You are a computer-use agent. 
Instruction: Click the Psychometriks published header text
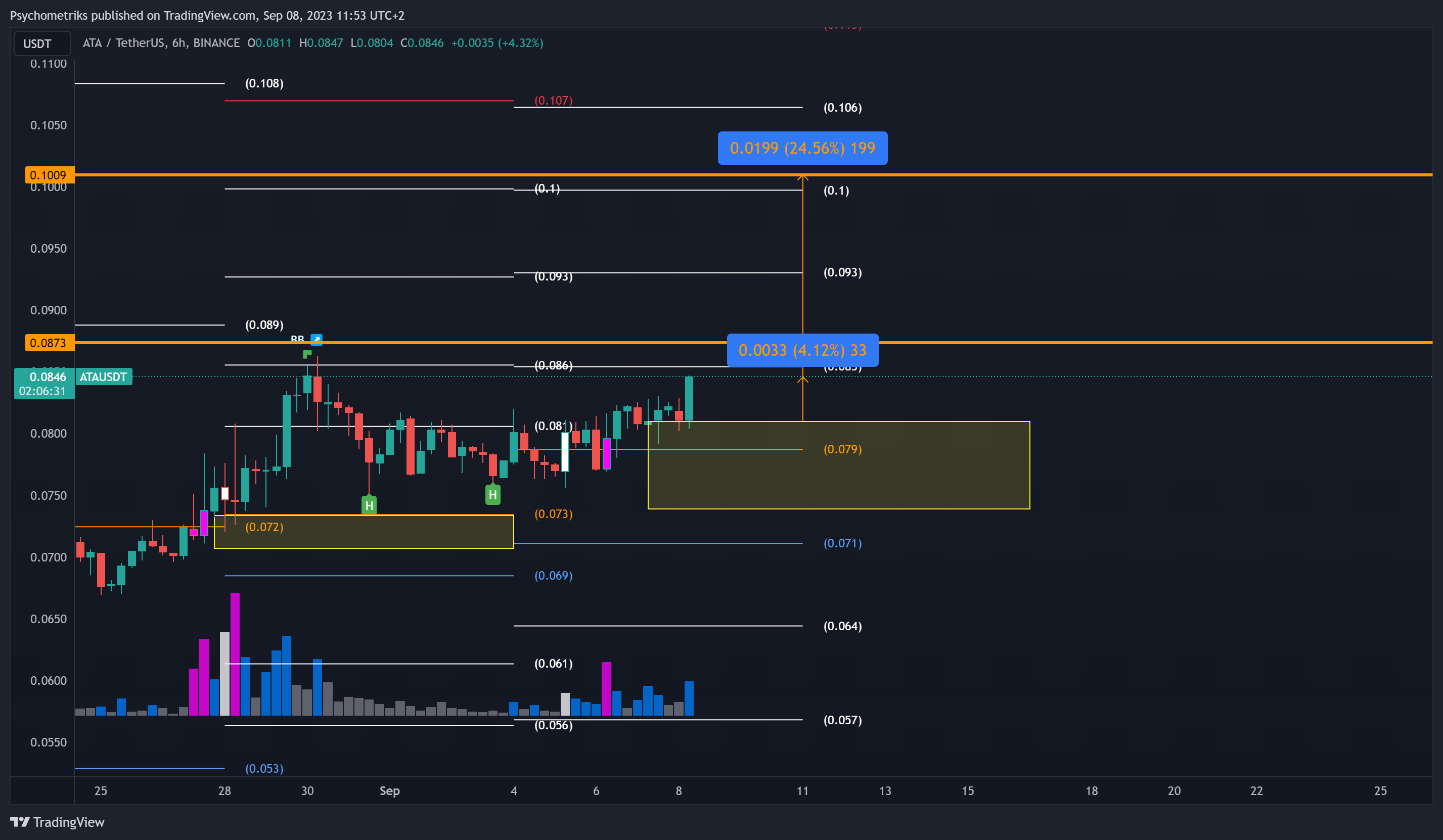(x=207, y=16)
